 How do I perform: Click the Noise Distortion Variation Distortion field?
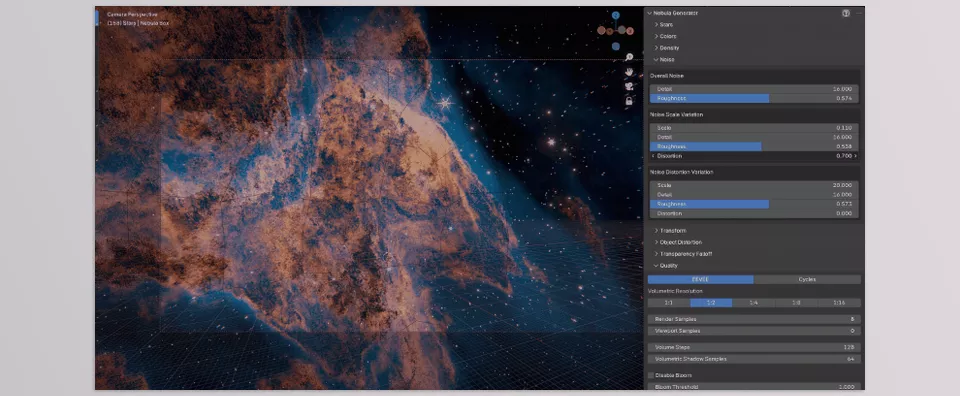(754, 214)
